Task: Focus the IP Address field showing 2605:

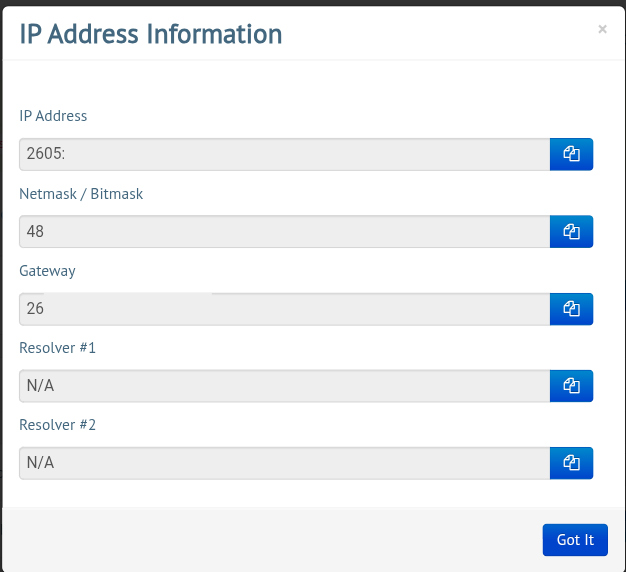Action: click(284, 154)
